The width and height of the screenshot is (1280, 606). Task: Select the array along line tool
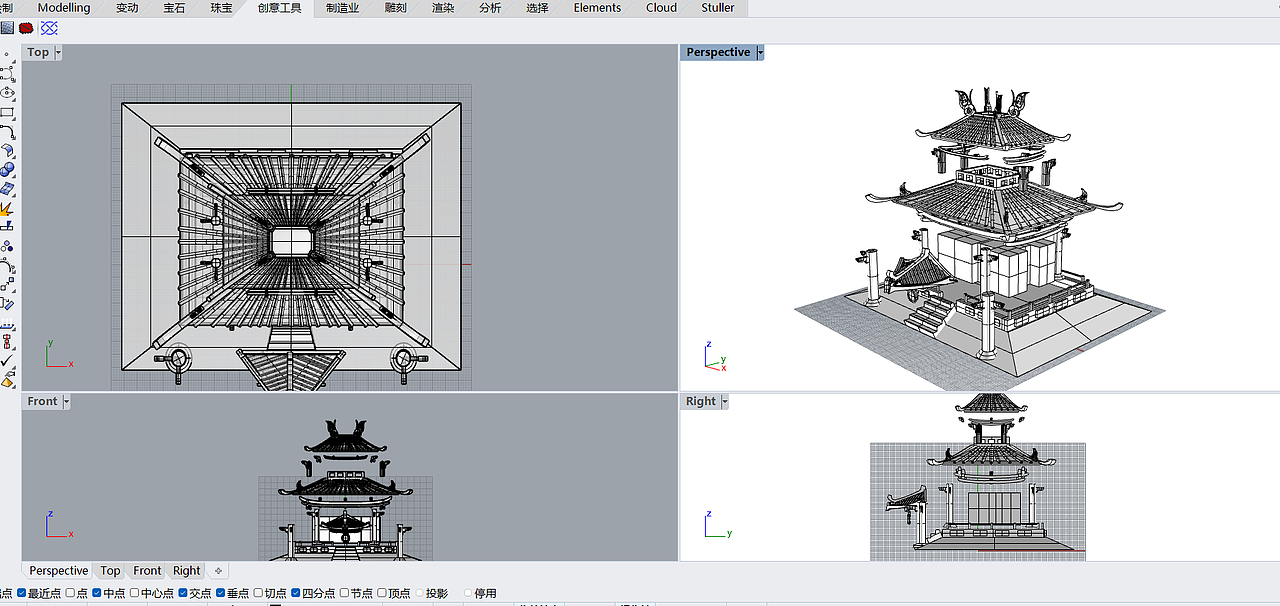[8, 323]
